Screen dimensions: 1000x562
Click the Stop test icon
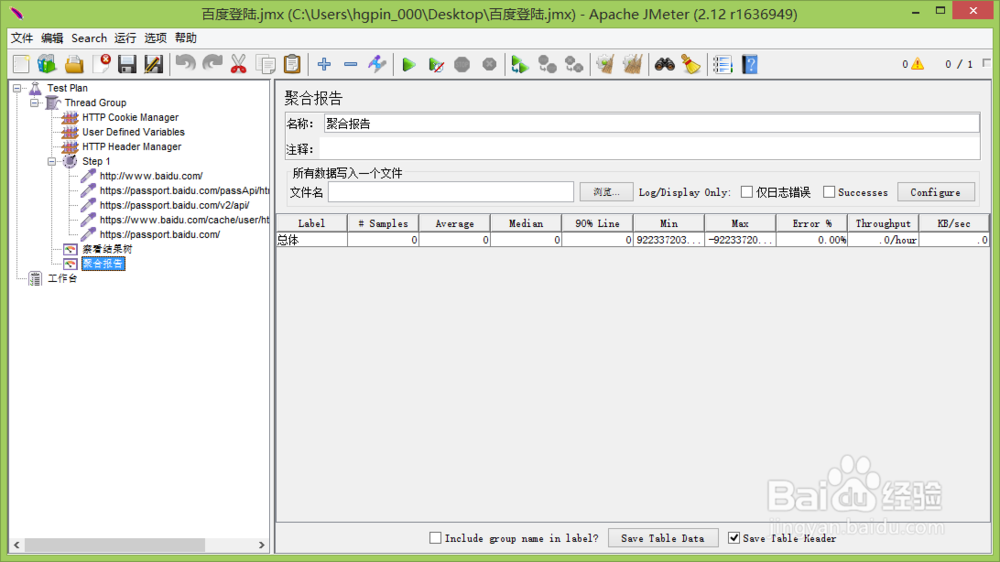tap(462, 64)
